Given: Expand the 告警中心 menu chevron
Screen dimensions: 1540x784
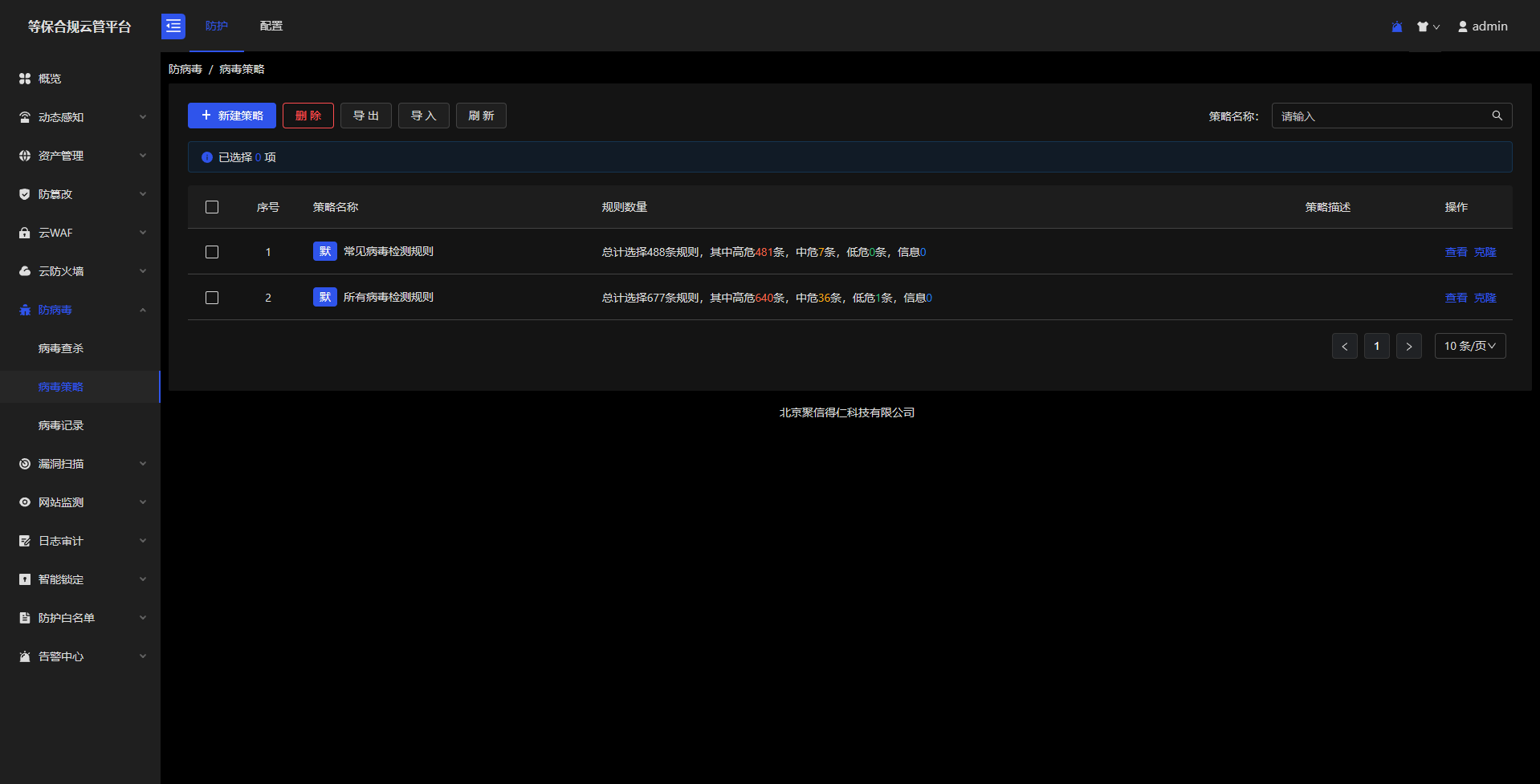Looking at the screenshot, I should point(143,656).
